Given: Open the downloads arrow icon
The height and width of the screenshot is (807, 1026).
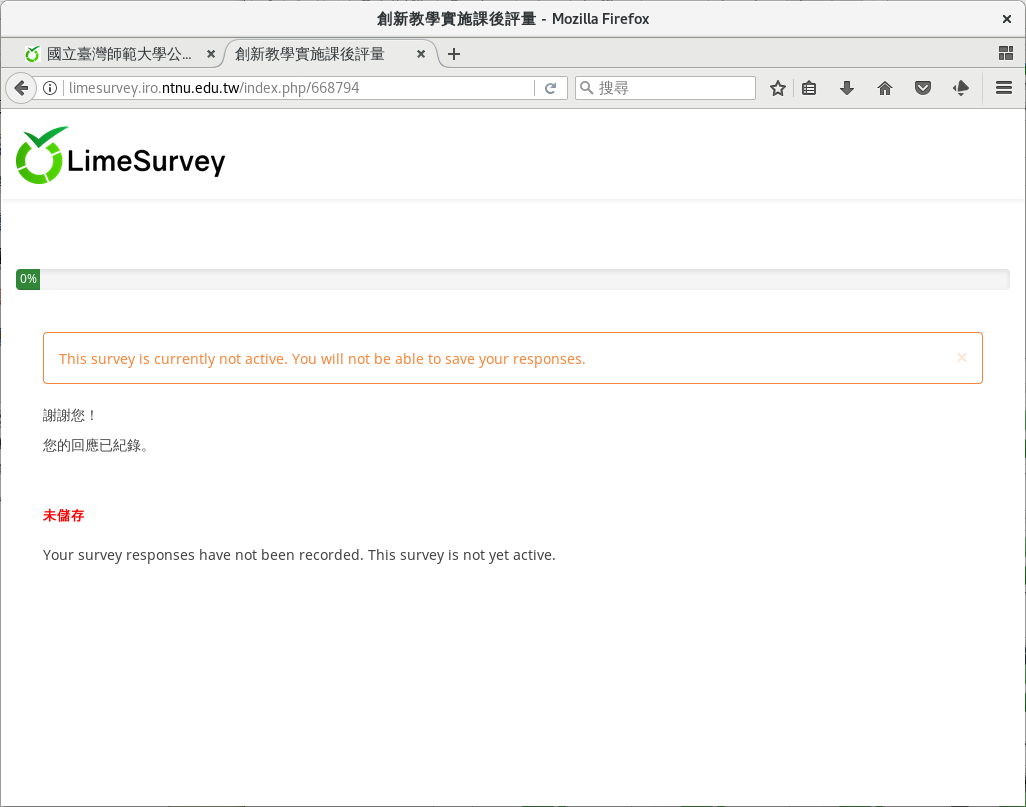Looking at the screenshot, I should tap(847, 88).
